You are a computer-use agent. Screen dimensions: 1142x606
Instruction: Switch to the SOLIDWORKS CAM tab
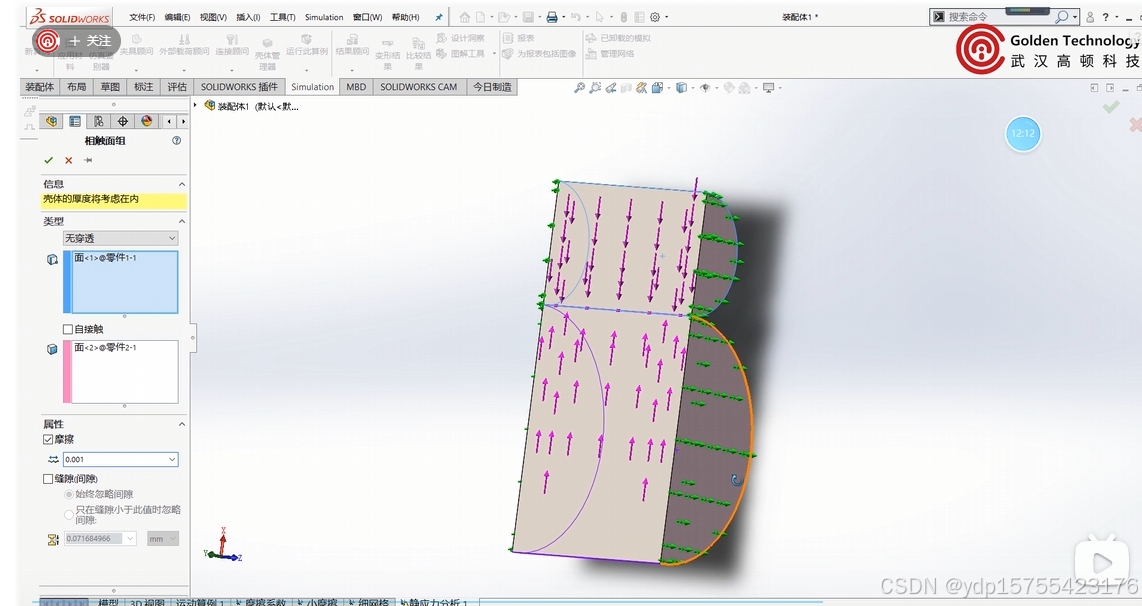pos(419,87)
